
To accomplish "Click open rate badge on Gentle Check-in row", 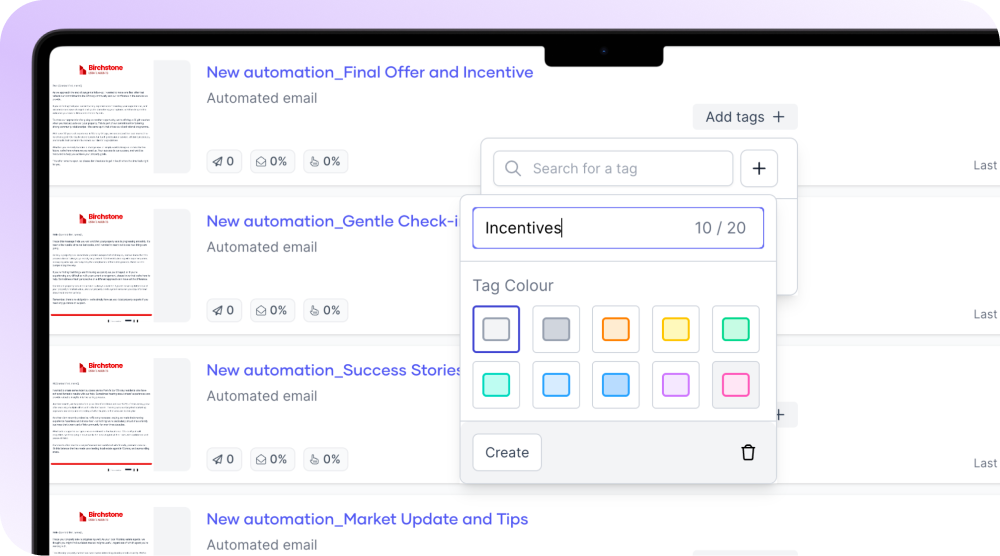I will 272,311.
